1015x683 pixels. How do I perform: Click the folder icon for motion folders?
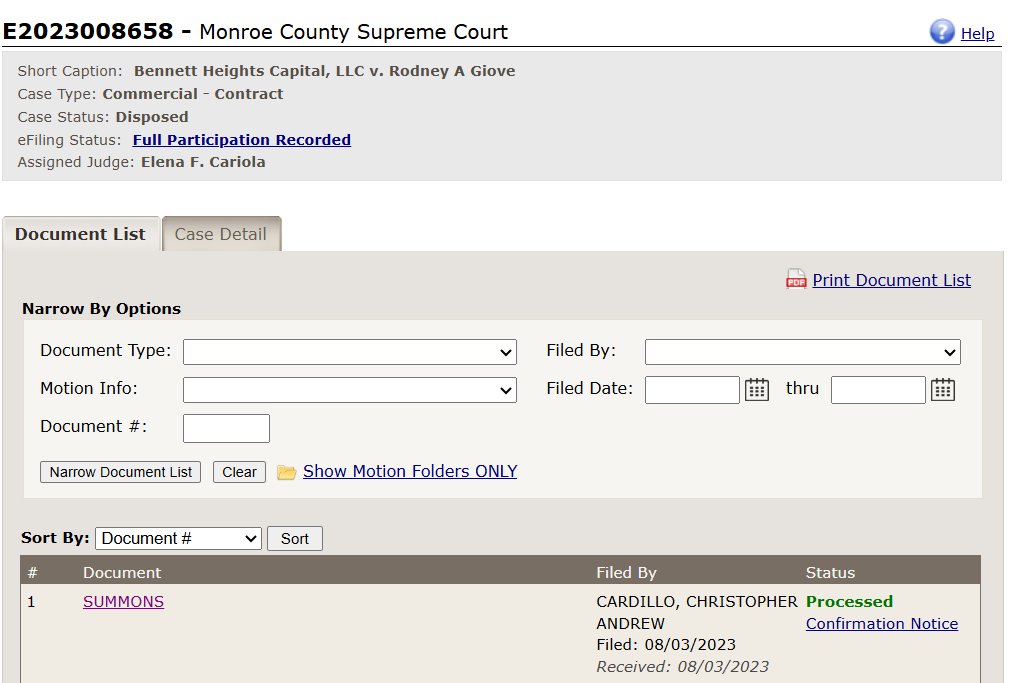point(287,472)
